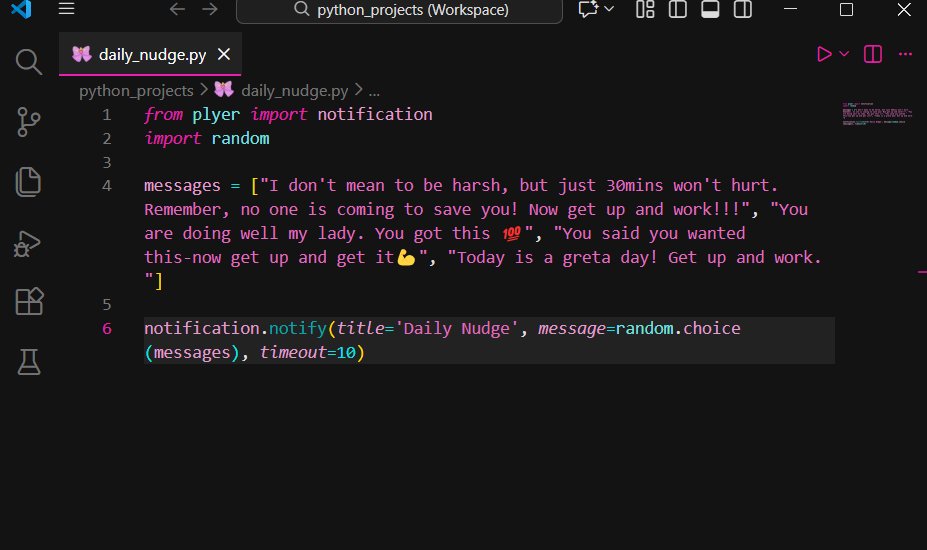927x550 pixels.
Task: Maximize the VS Code window
Action: click(x=847, y=9)
